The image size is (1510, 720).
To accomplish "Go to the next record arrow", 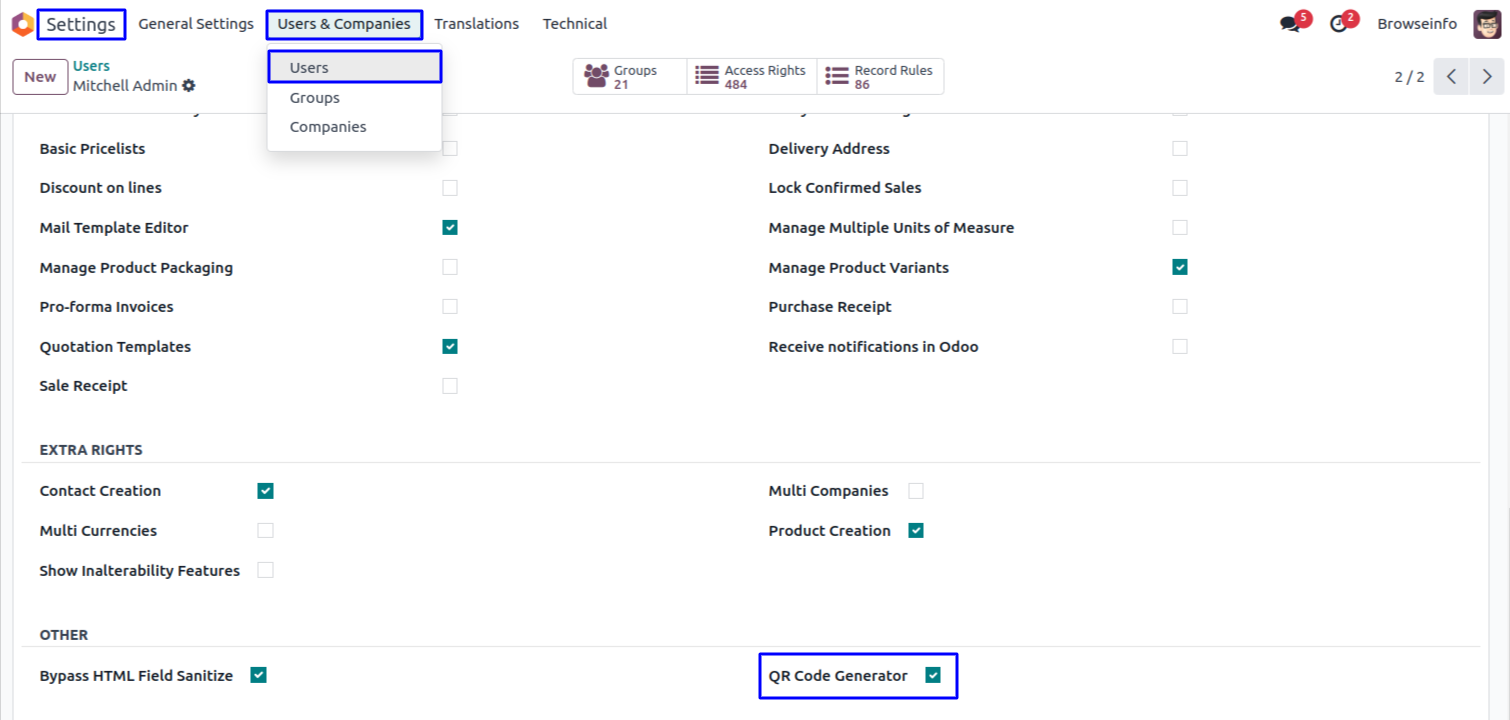I will [1487, 77].
